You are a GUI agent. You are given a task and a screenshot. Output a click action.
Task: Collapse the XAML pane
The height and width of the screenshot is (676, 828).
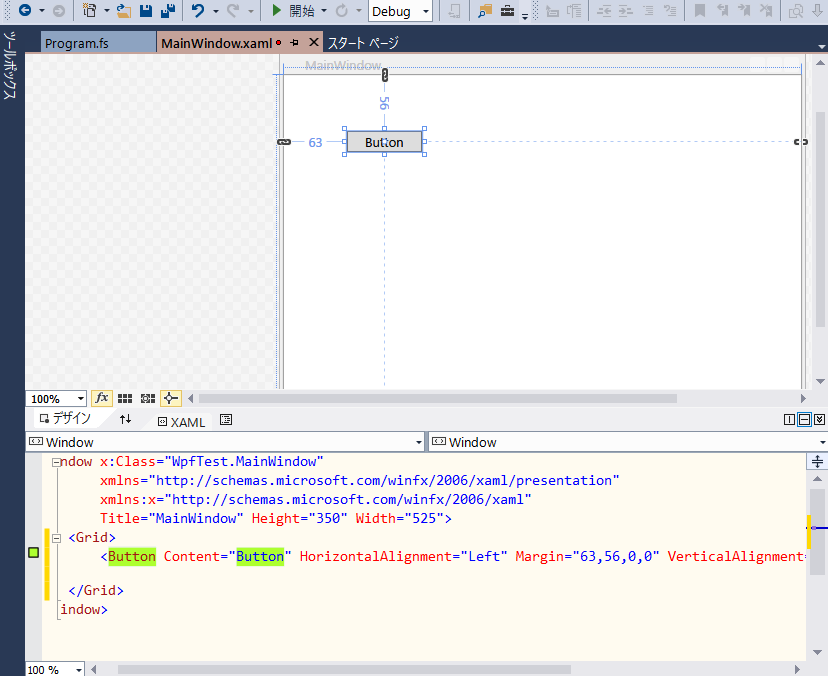[820, 419]
